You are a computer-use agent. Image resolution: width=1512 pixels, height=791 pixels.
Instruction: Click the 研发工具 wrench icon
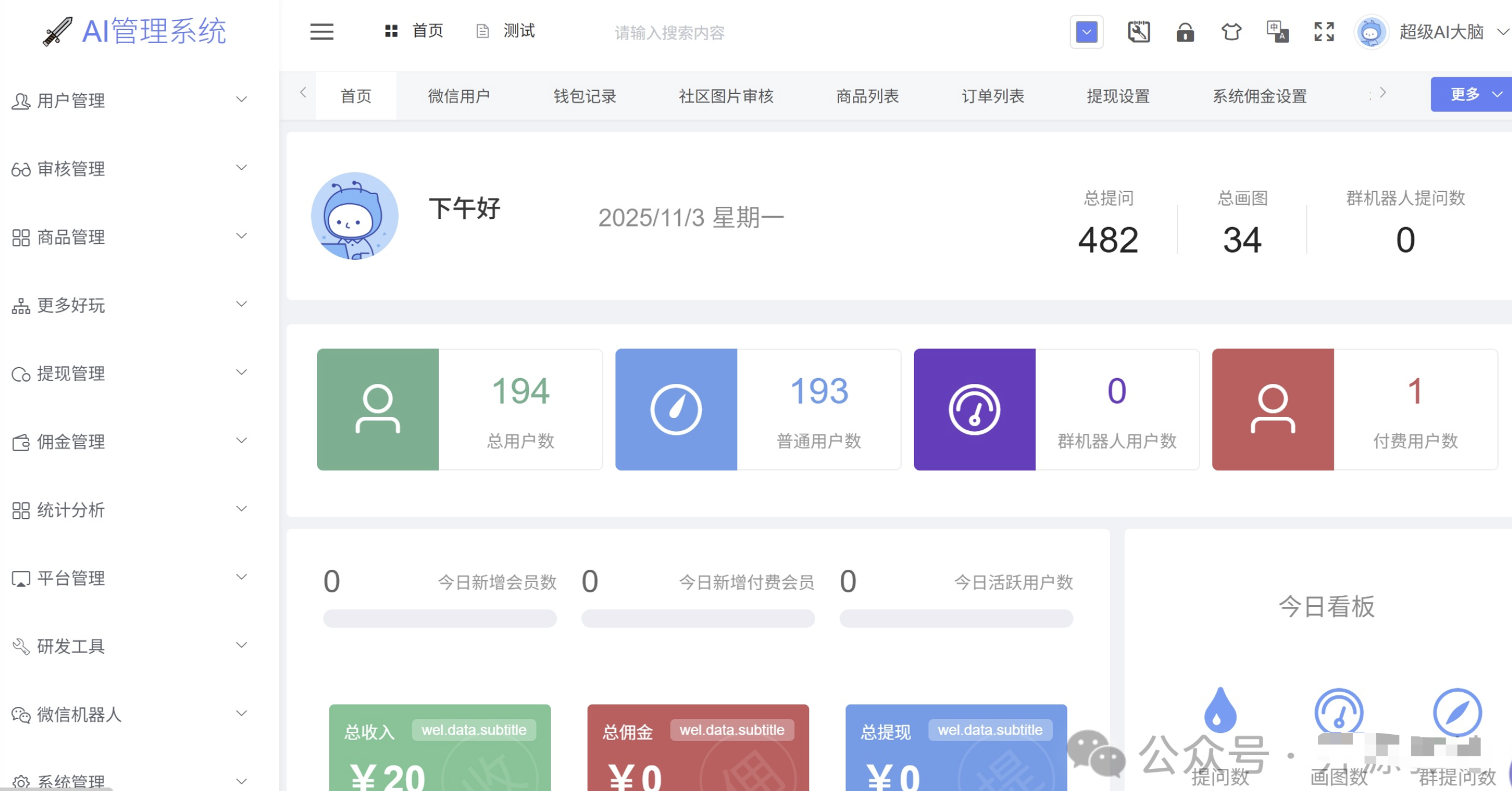coord(21,646)
